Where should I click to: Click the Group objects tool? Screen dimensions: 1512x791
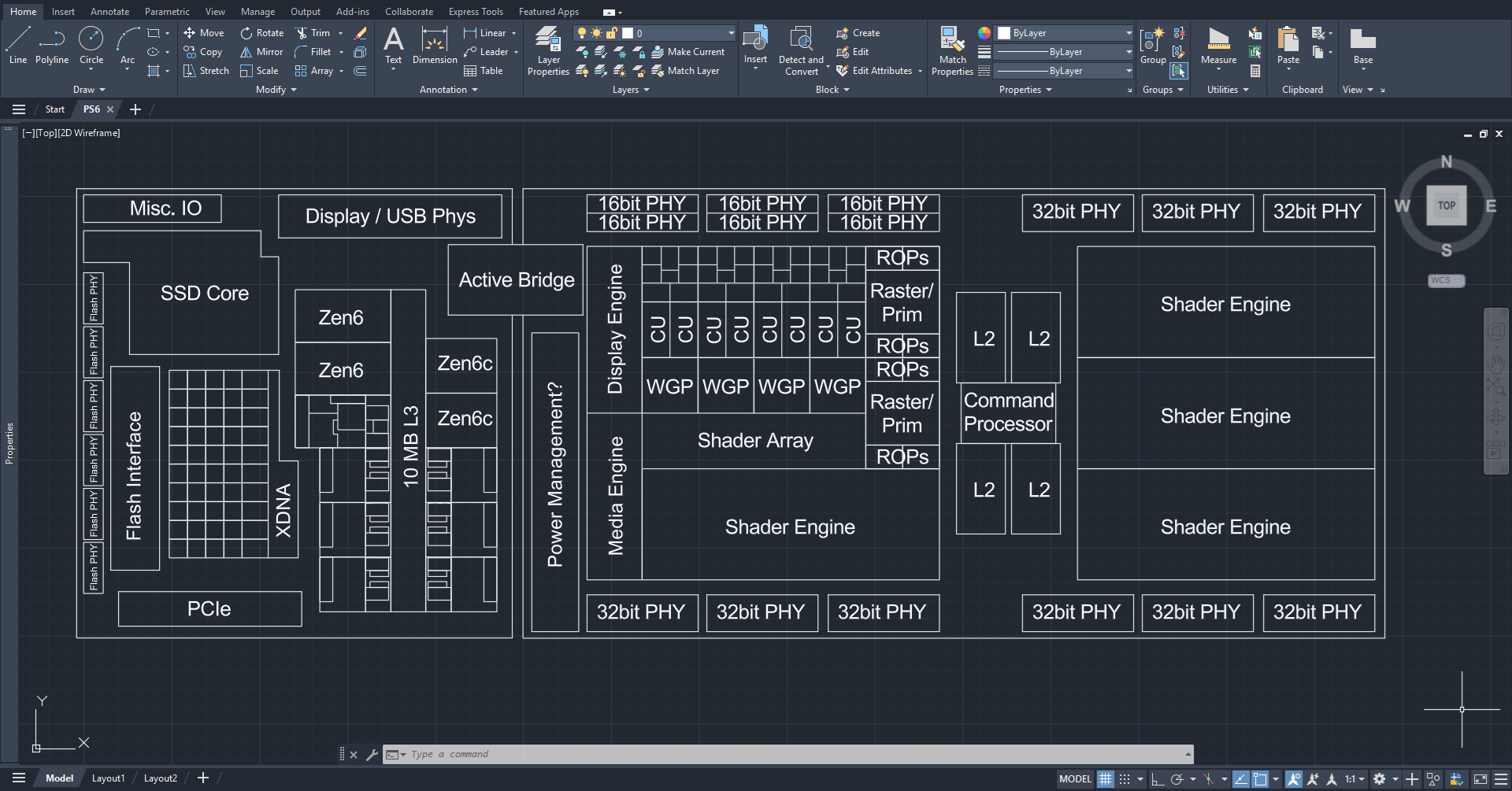(1153, 45)
